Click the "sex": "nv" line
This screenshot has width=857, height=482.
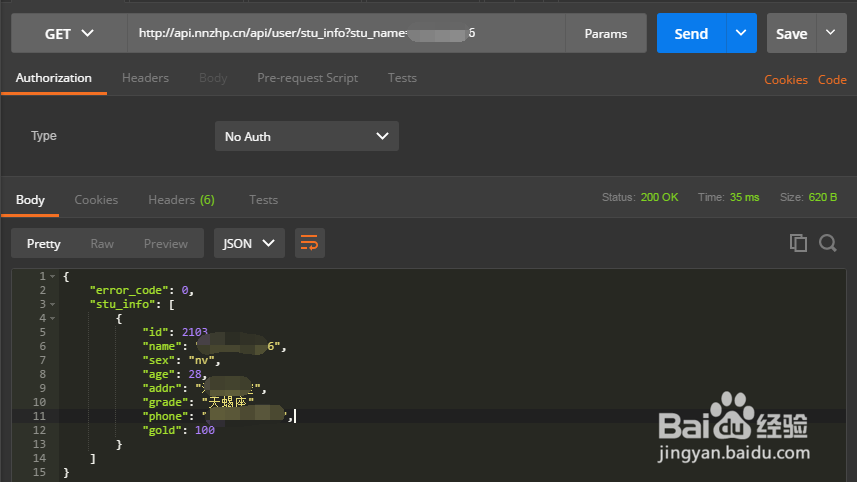click(x=181, y=360)
